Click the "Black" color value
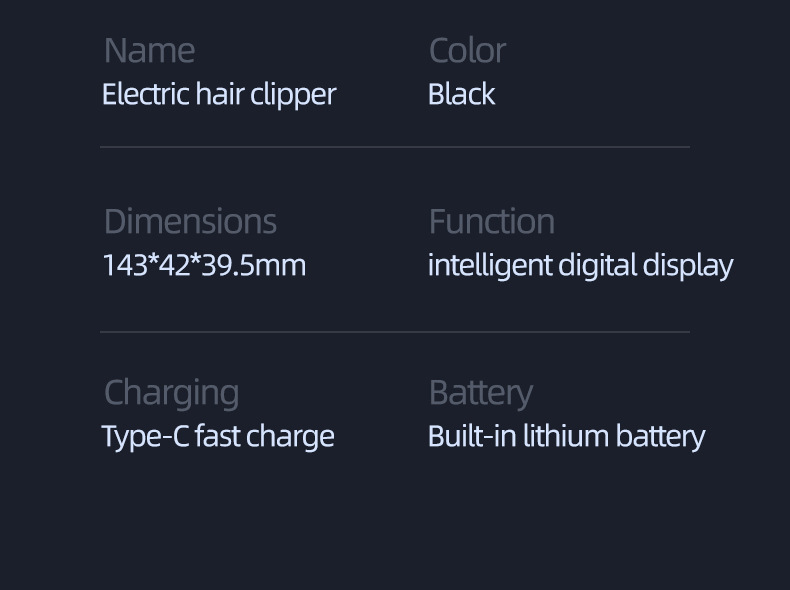 pos(461,94)
